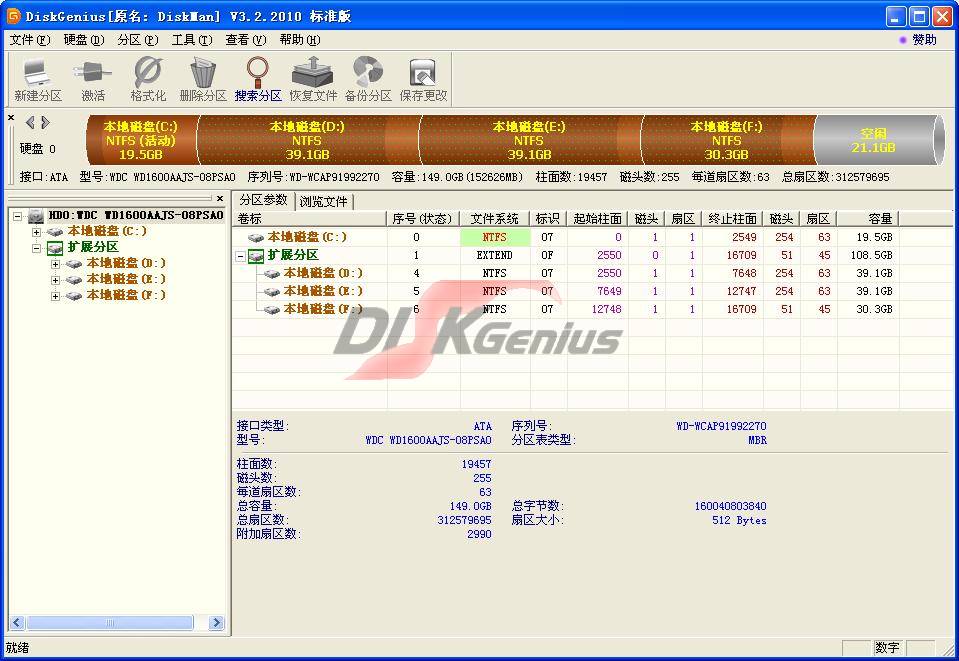Switch to the 浏览文件 tab
959x661 pixels.
coord(324,201)
